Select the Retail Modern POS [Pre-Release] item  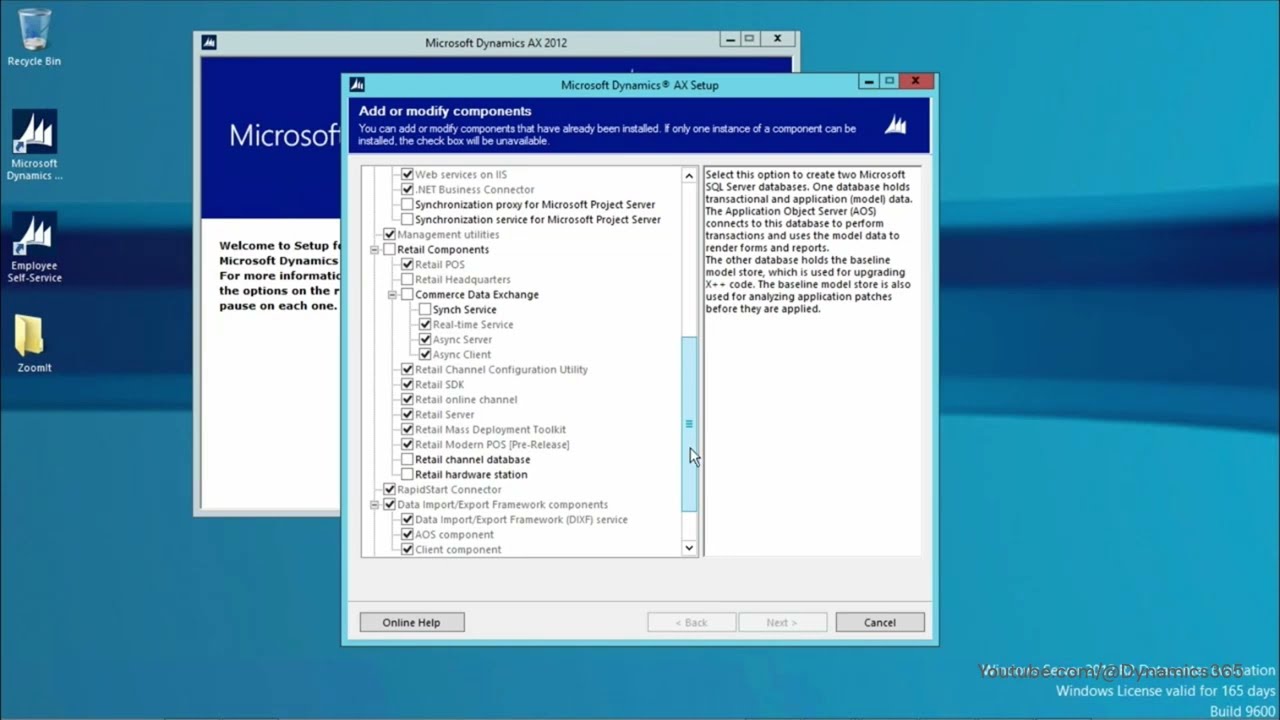click(x=492, y=445)
